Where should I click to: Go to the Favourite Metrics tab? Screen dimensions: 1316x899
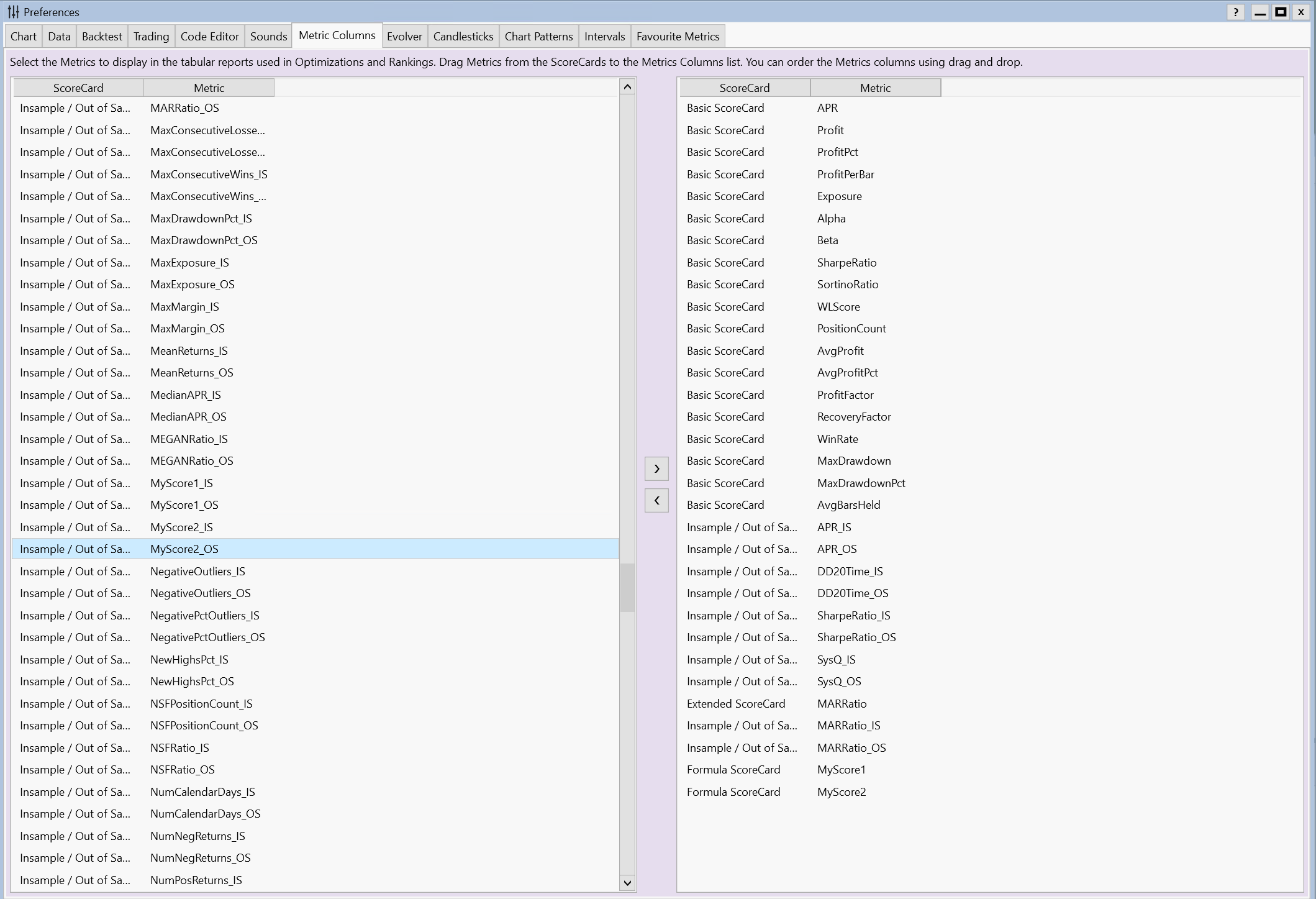pyautogui.click(x=678, y=37)
